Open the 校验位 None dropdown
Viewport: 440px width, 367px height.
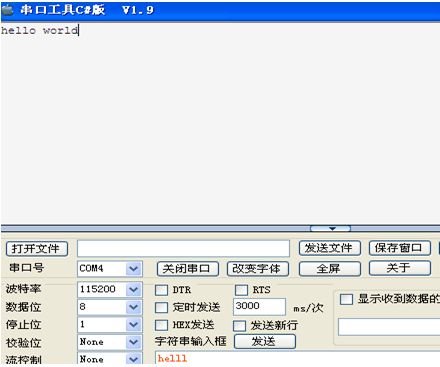pyautogui.click(x=134, y=342)
